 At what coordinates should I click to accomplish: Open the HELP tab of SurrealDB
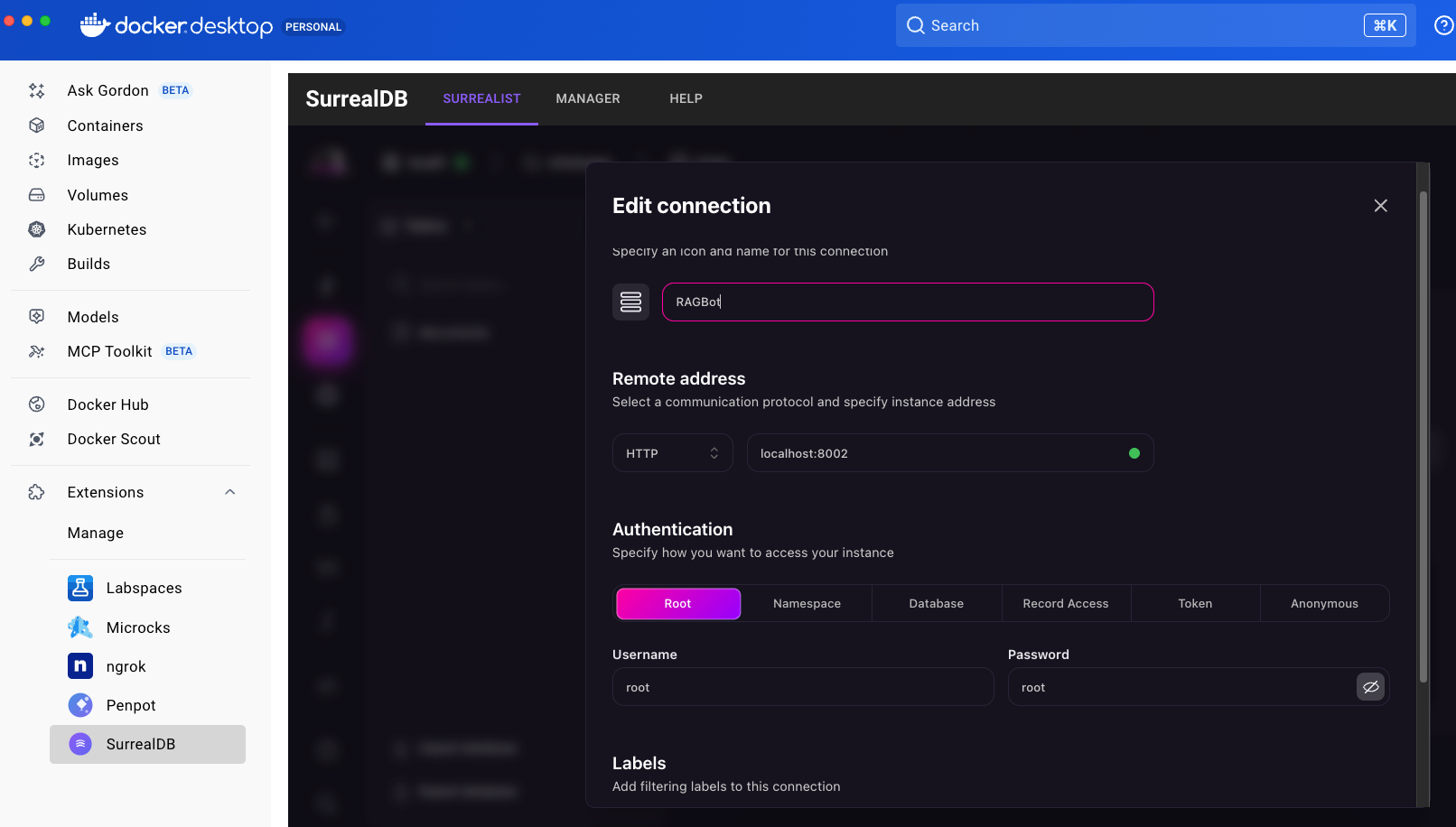tap(686, 98)
